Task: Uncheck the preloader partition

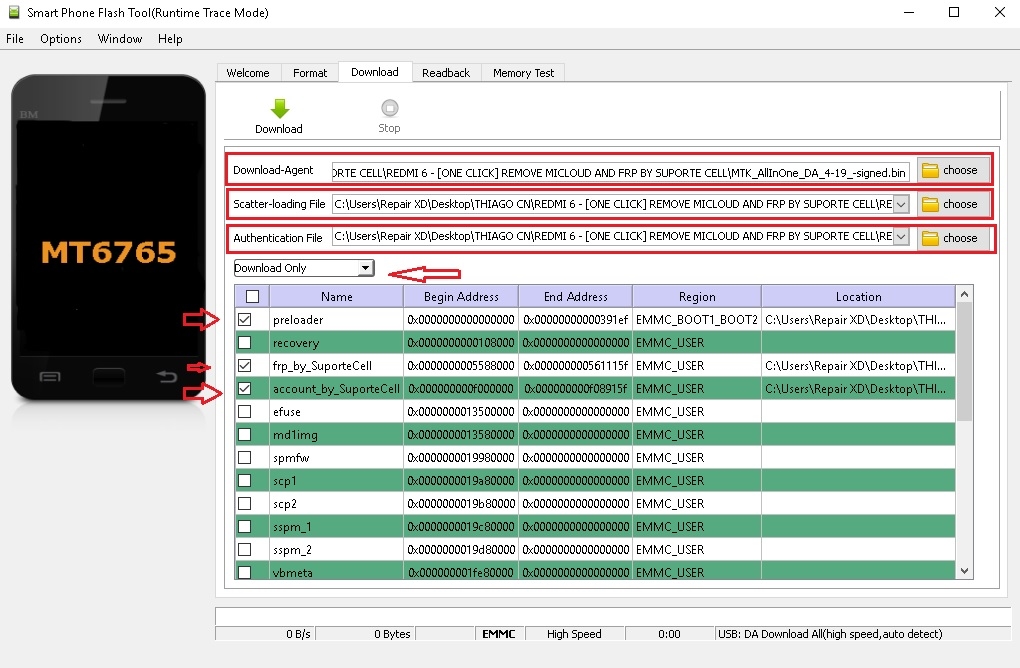Action: (x=245, y=319)
